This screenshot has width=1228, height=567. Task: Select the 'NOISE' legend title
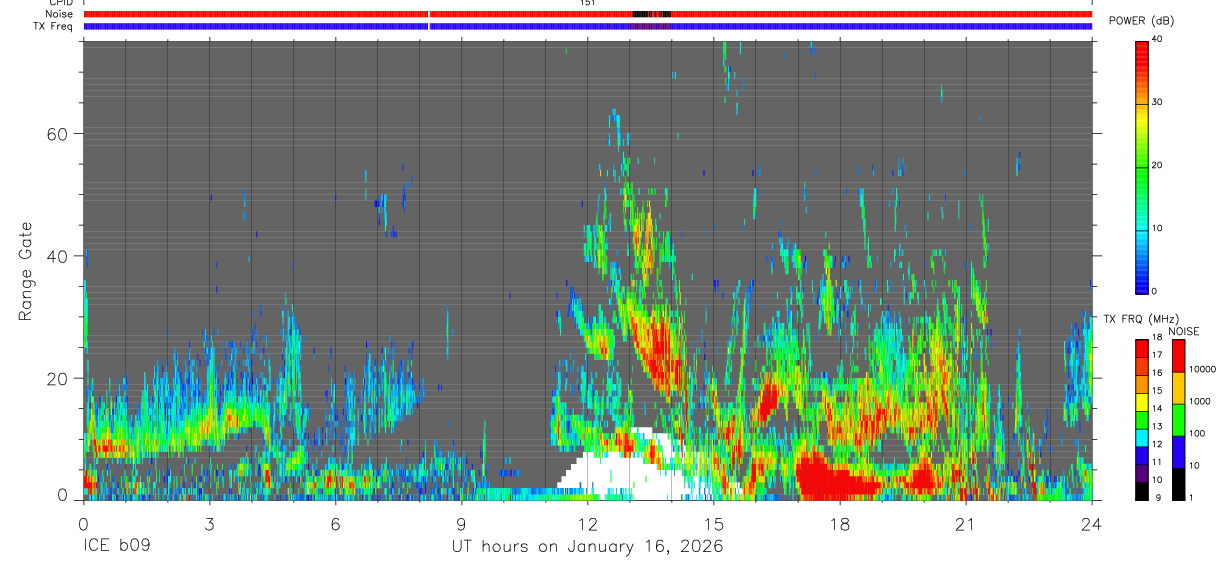pyautogui.click(x=1183, y=331)
